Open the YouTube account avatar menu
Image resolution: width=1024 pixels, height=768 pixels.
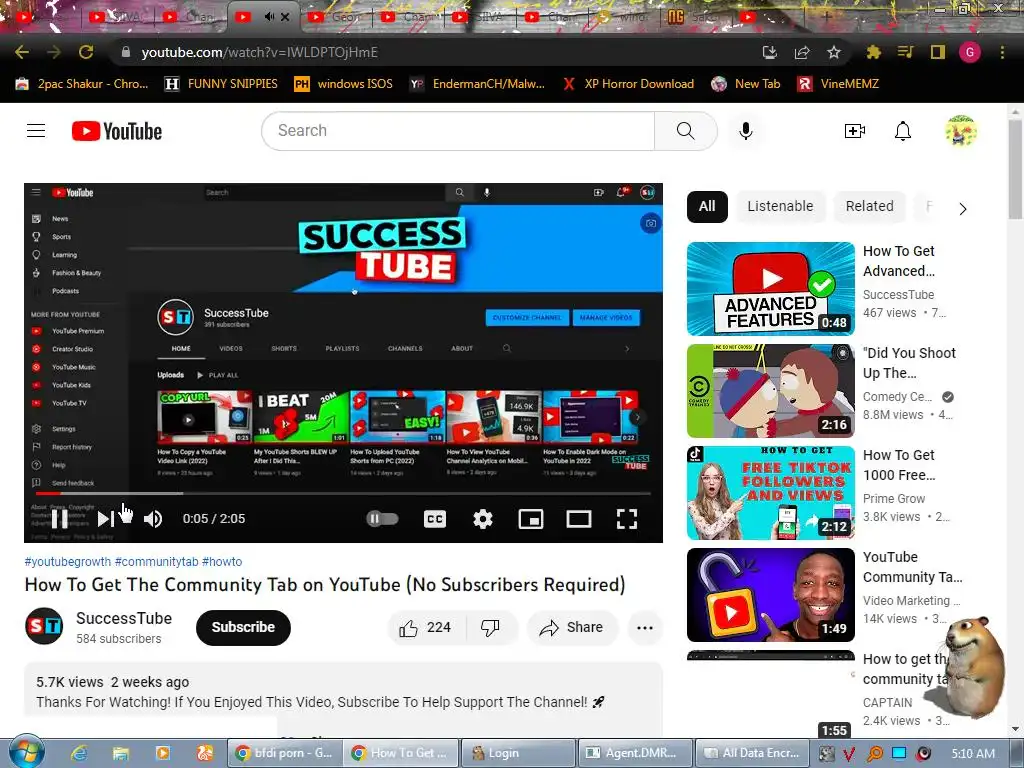coord(961,131)
